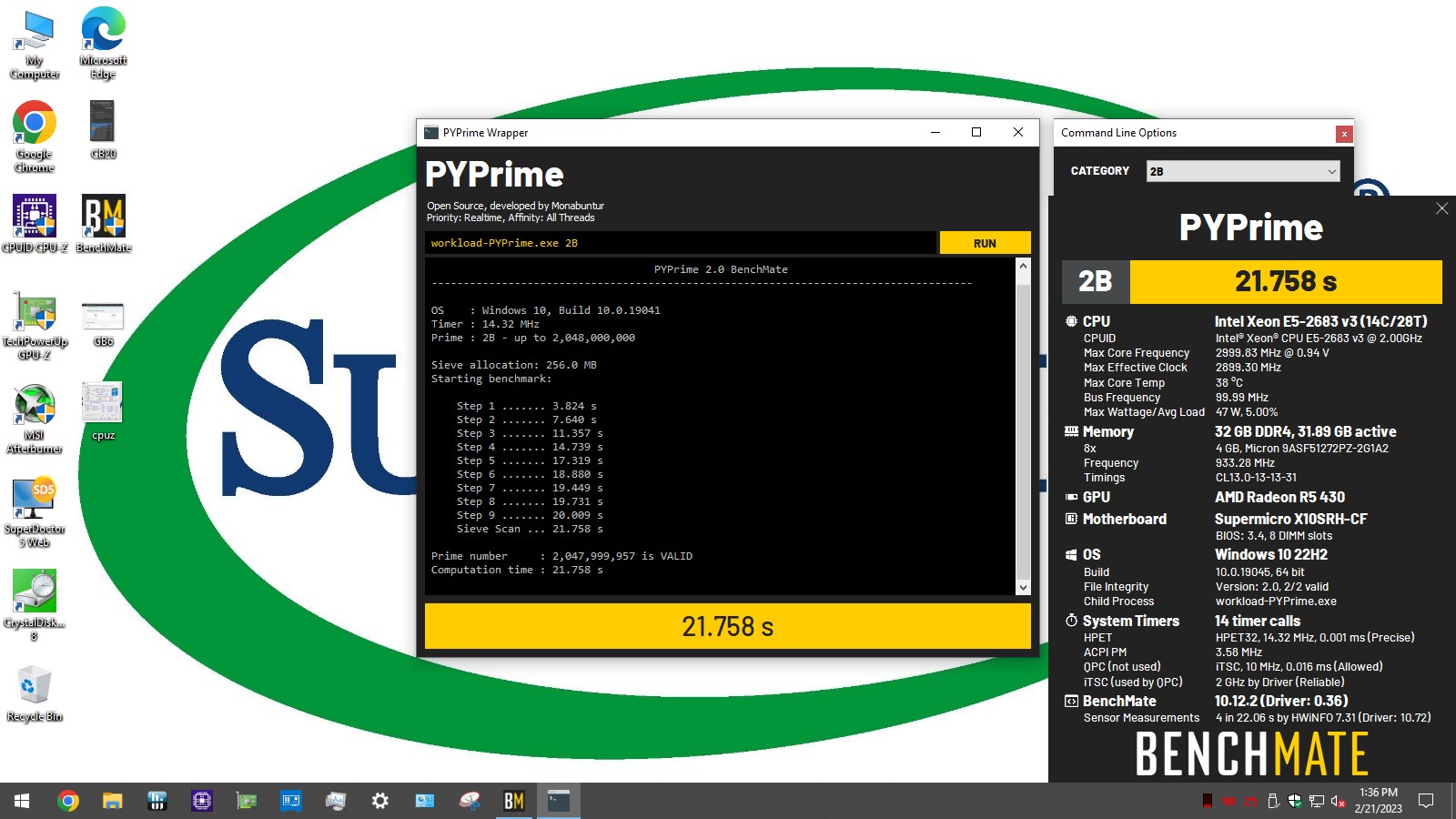Open File Explorer from the taskbar

coord(112,801)
